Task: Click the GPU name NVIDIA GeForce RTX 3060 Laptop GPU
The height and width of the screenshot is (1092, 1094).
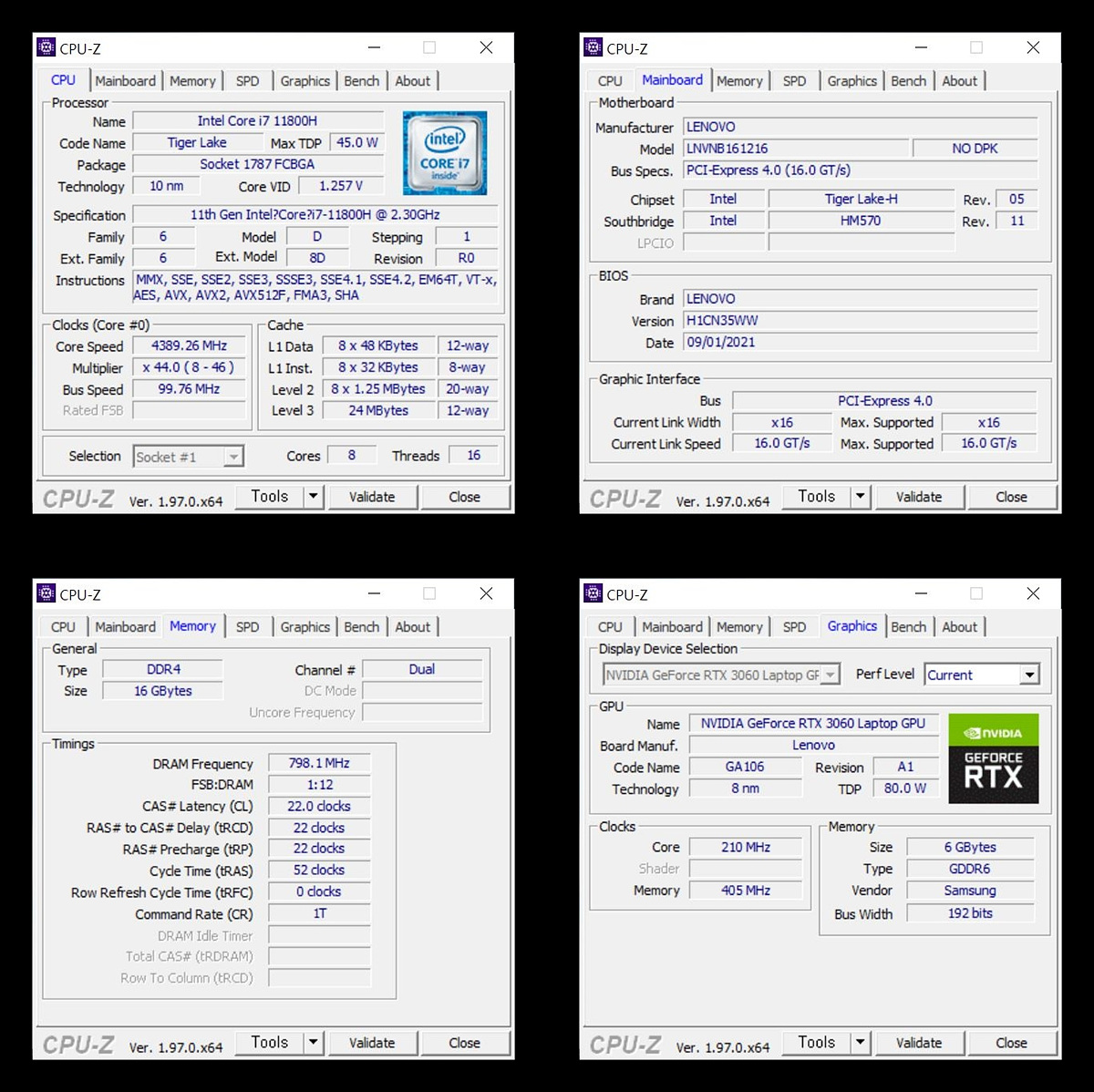Action: point(813,723)
